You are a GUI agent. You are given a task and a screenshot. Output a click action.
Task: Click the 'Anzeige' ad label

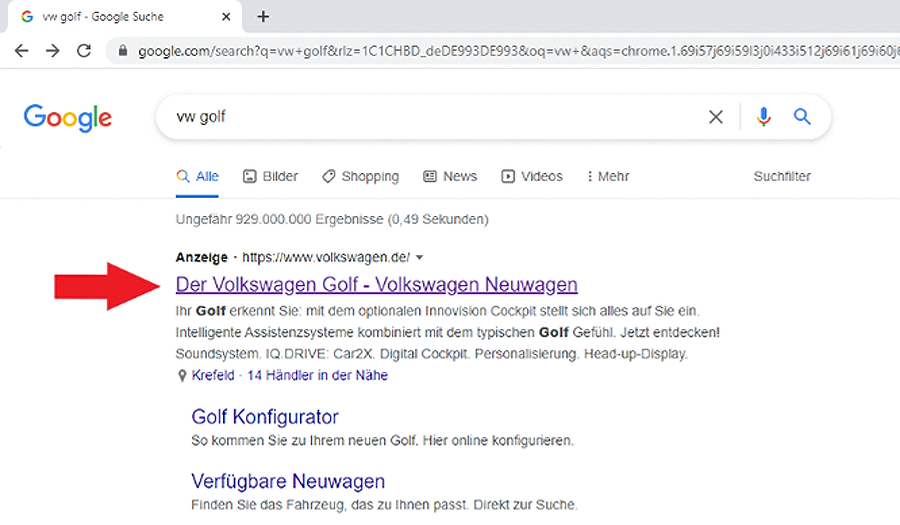pyautogui.click(x=201, y=258)
